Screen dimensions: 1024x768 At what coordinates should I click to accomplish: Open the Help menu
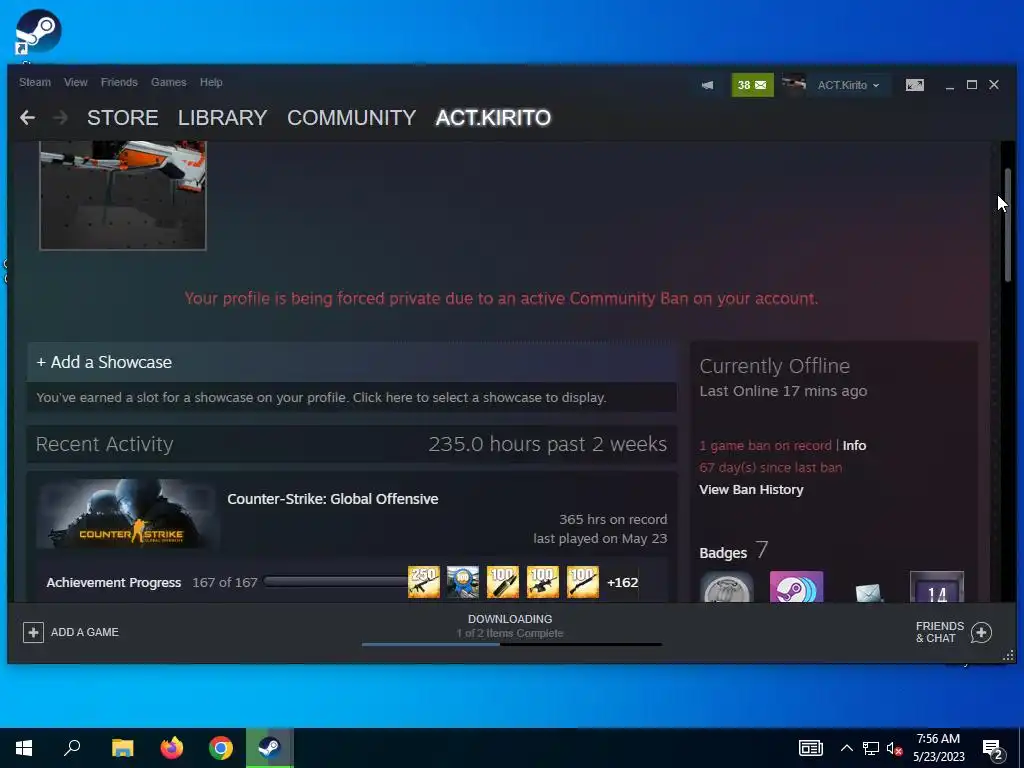click(211, 82)
